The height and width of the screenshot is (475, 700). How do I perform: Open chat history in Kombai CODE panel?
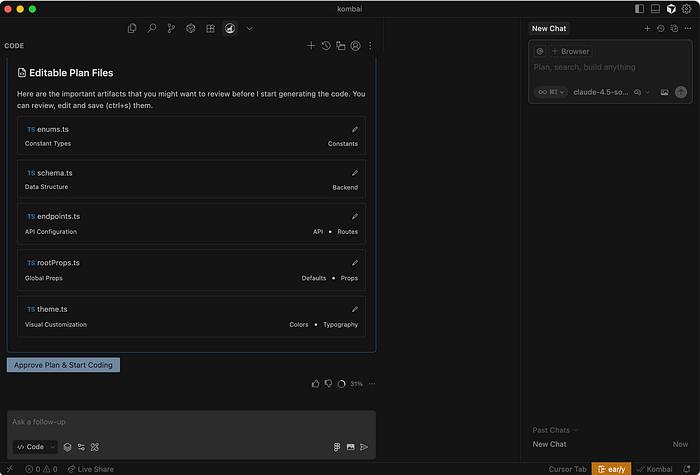click(x=326, y=46)
